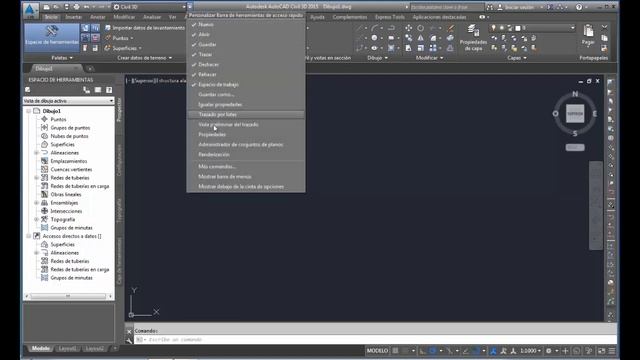
Task: Open the Express Tools ribbon tab
Action: (390, 17)
